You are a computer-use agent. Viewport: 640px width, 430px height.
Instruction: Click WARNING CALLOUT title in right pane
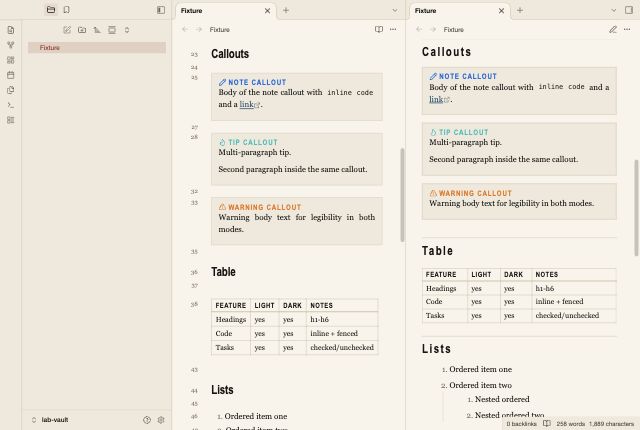coord(475,193)
